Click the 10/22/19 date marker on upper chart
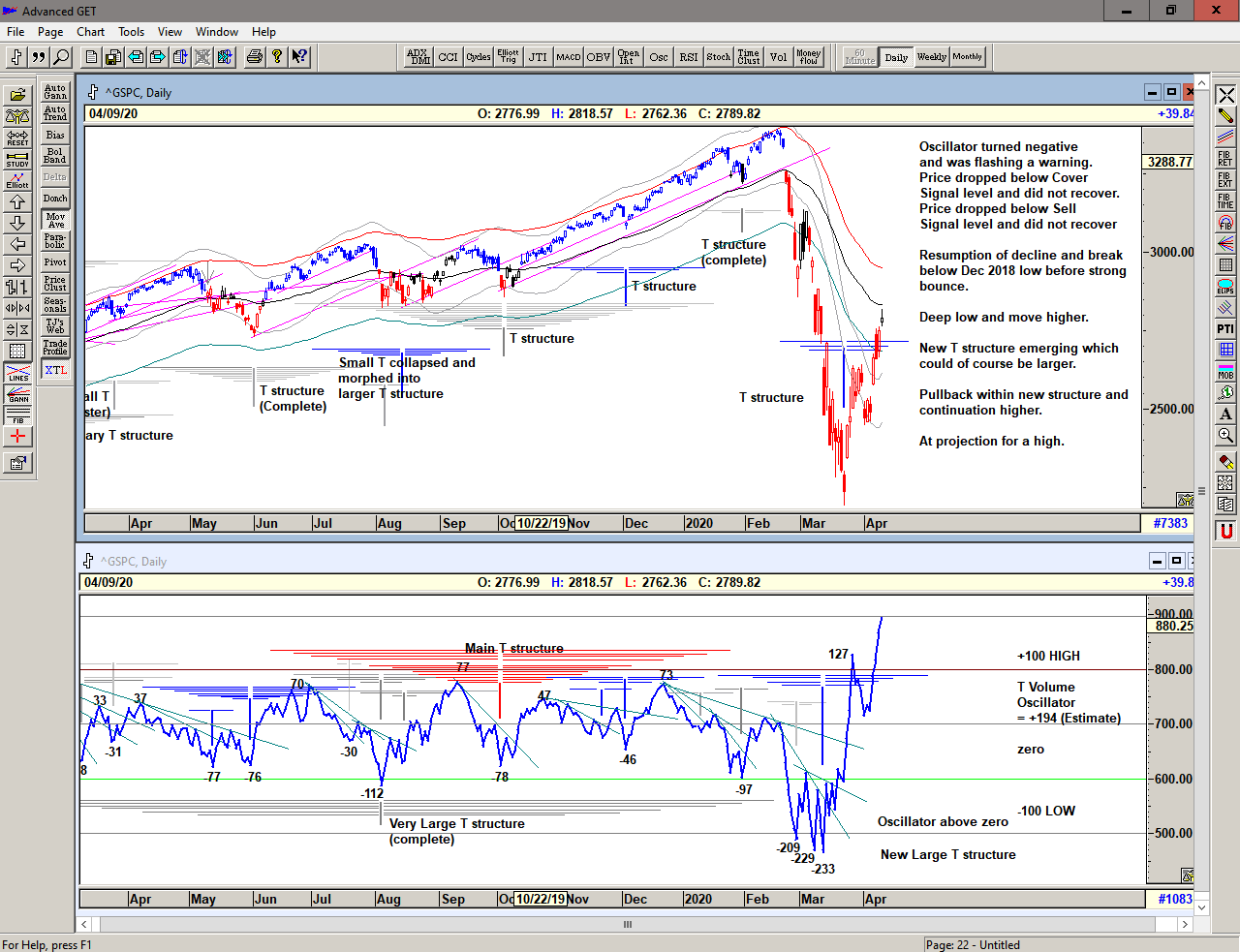This screenshot has width=1240, height=952. pos(541,523)
